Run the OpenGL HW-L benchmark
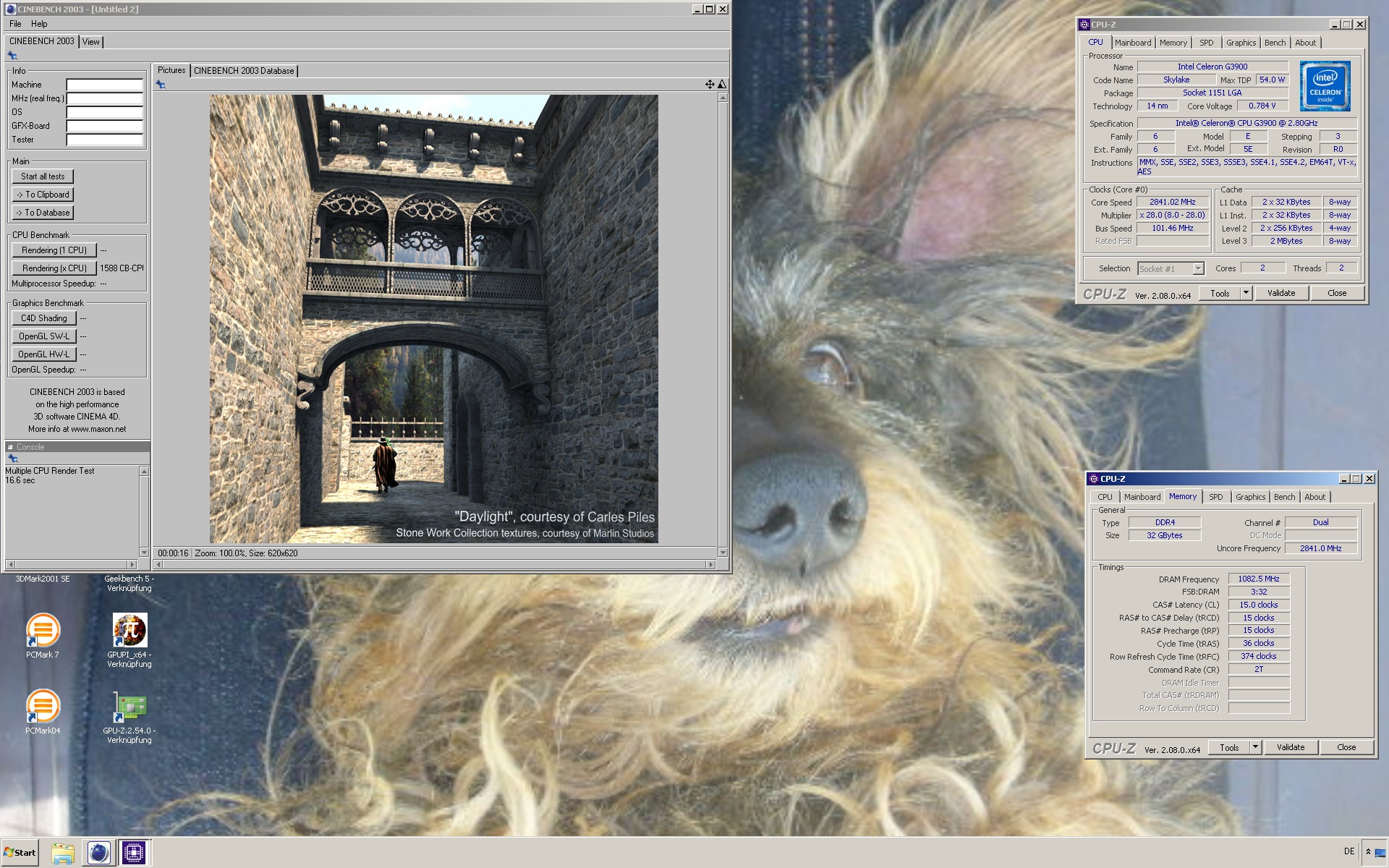1389x868 pixels. 43,354
